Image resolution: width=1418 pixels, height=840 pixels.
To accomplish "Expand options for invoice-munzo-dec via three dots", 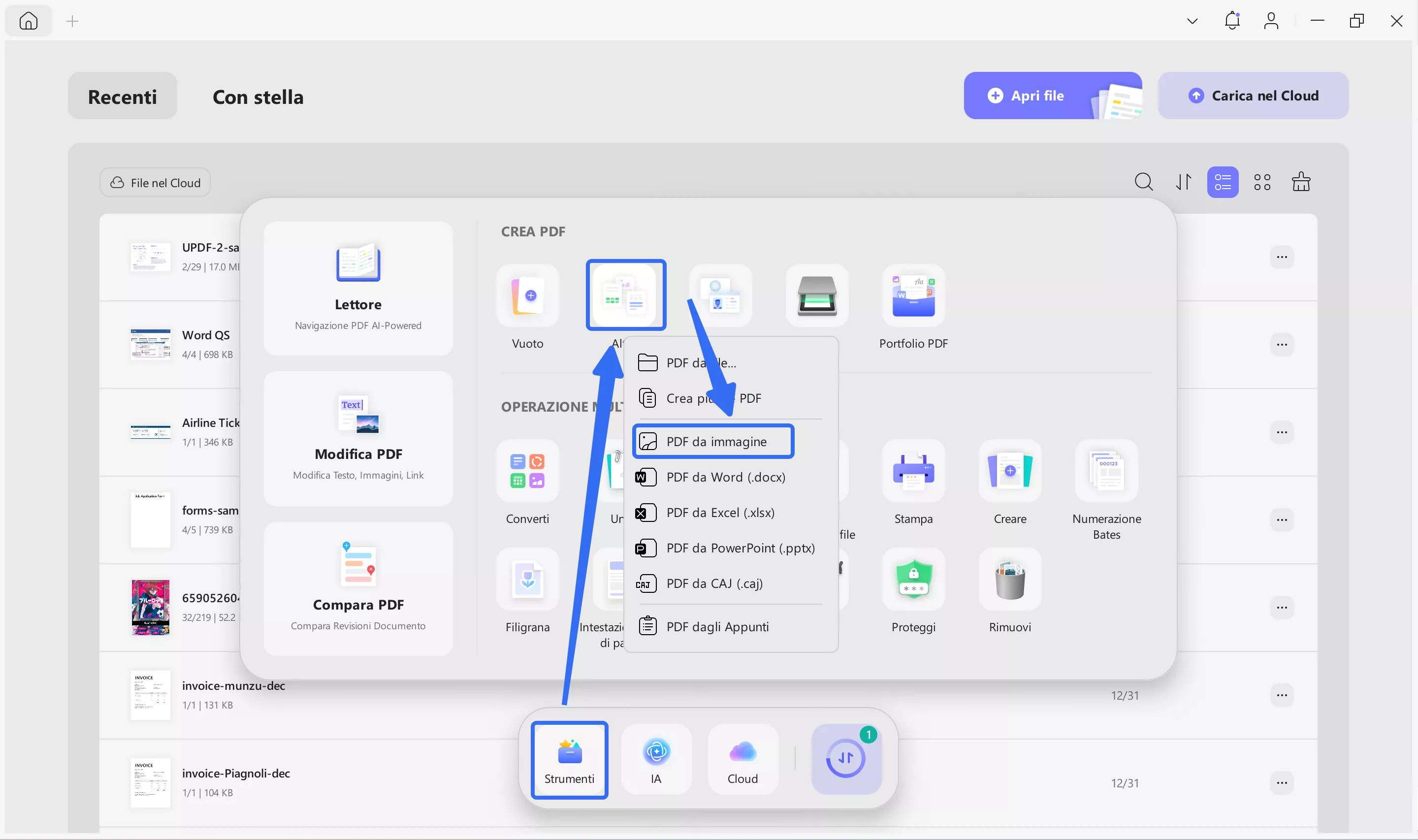I will coord(1282,695).
